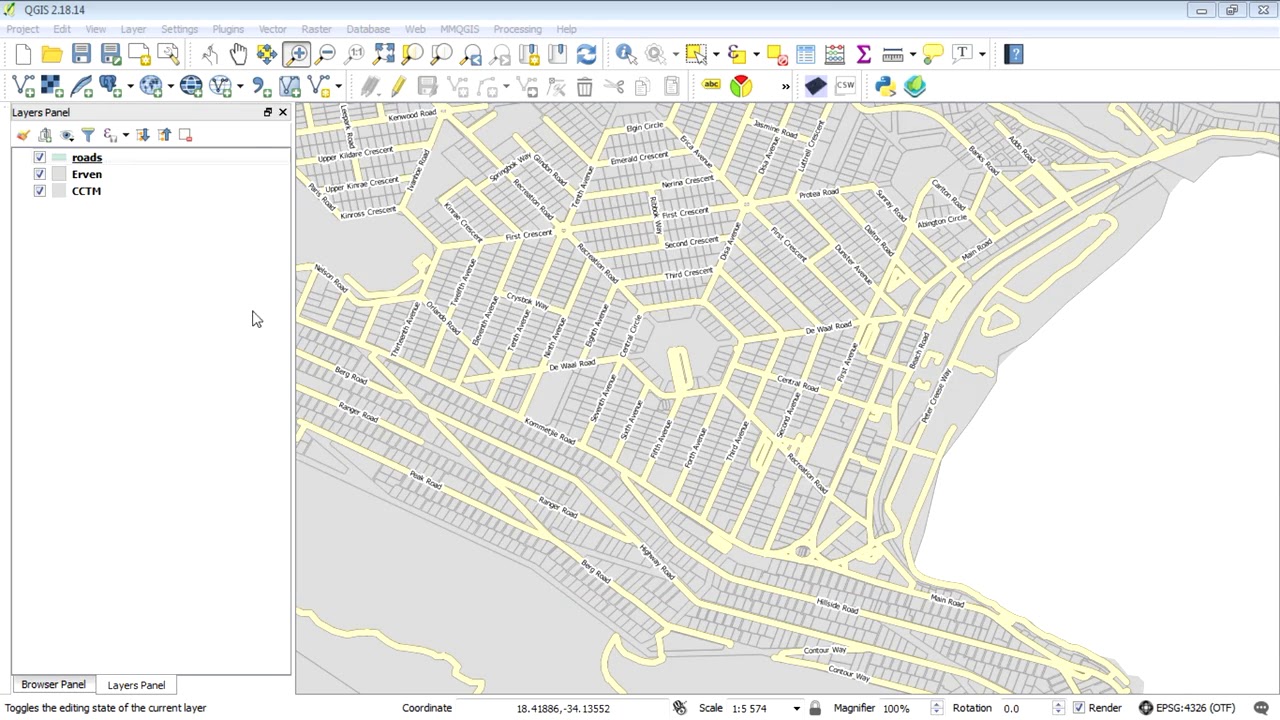The height and width of the screenshot is (720, 1280).
Task: Click the EPSG:4326 (OTF) CRS button
Action: (x=1186, y=708)
